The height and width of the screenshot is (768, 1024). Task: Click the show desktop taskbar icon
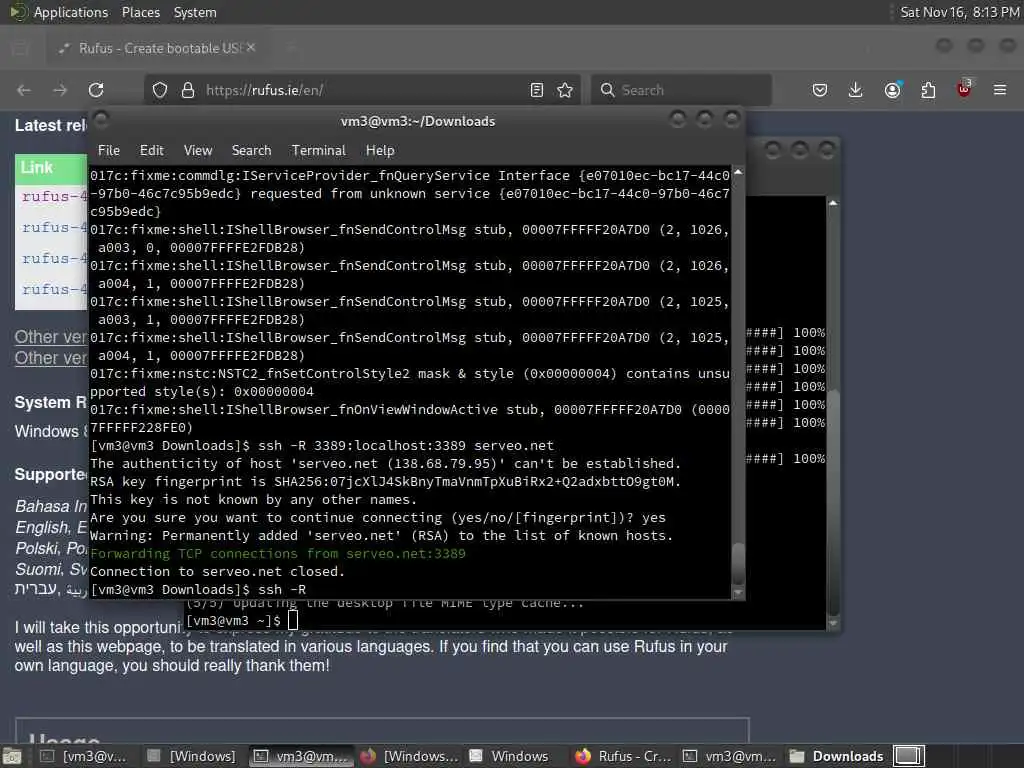tap(12, 756)
